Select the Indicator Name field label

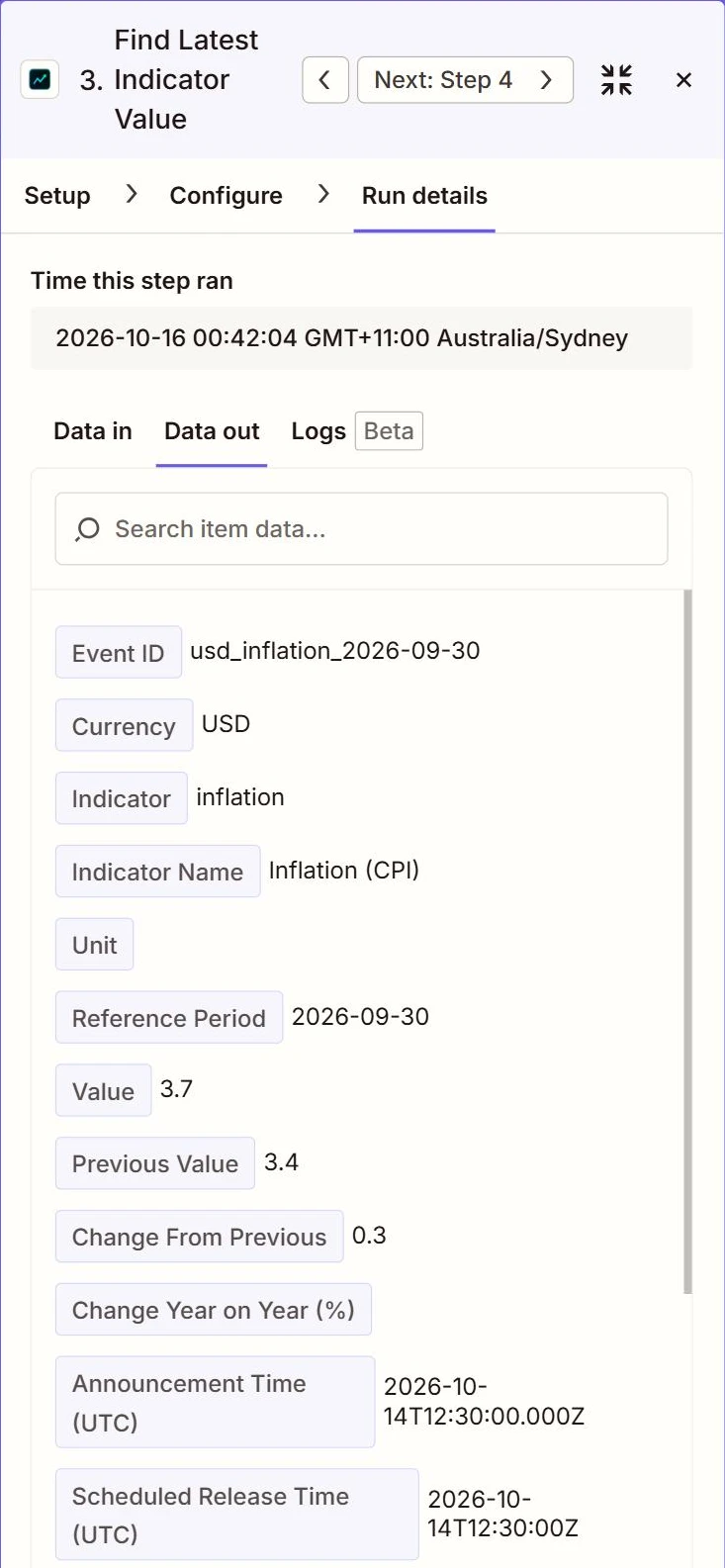[158, 872]
